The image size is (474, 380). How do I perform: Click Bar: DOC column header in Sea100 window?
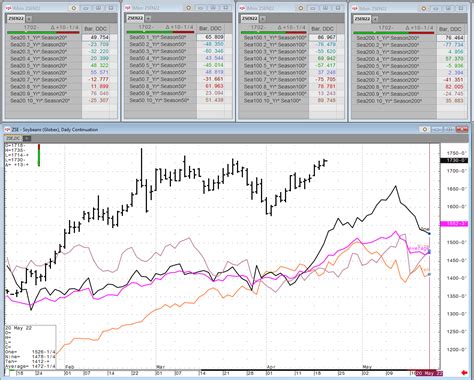click(x=323, y=29)
